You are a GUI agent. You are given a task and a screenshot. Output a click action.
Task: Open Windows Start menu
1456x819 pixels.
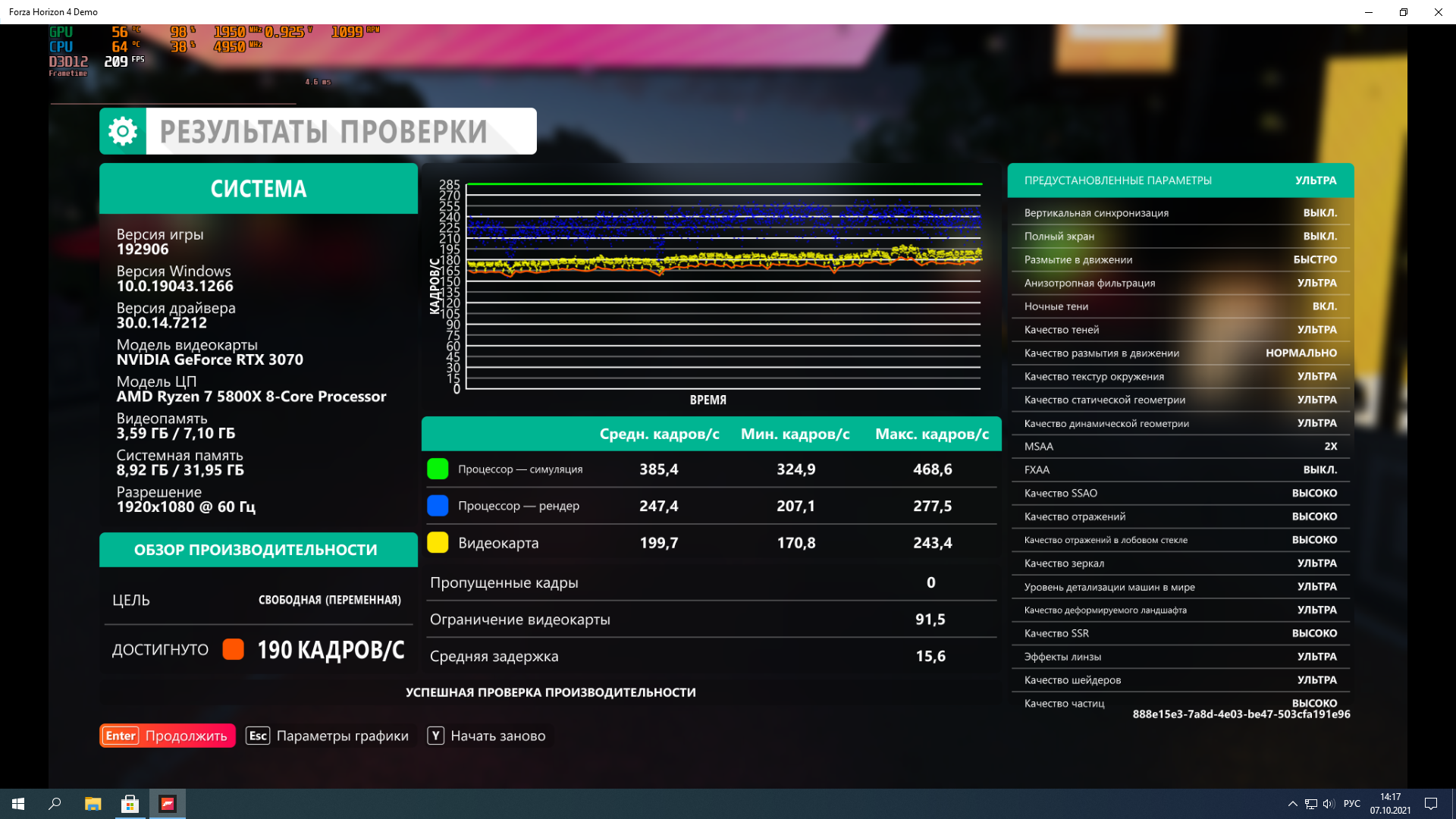18,804
